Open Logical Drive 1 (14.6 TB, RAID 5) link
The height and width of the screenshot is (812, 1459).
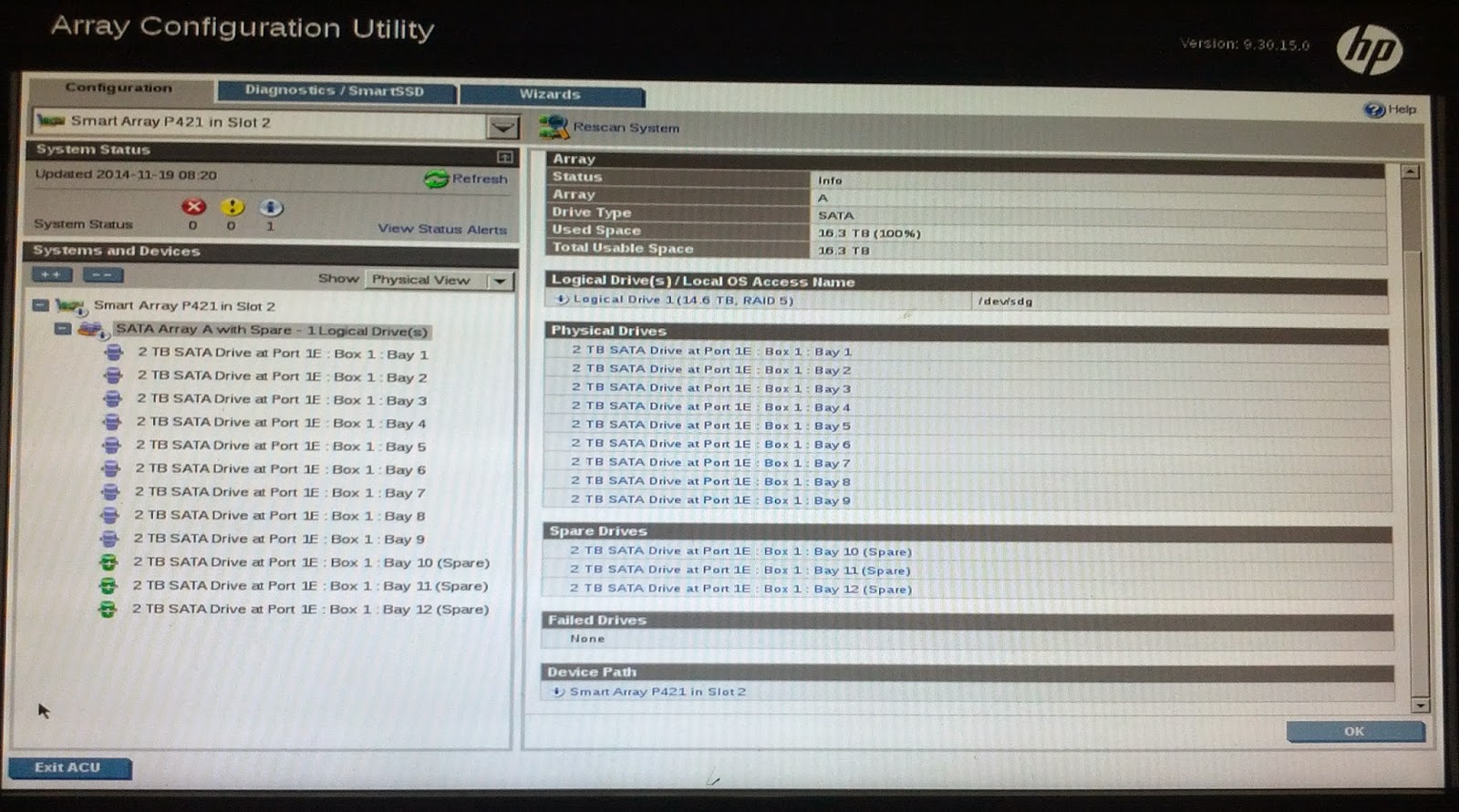tap(683, 300)
